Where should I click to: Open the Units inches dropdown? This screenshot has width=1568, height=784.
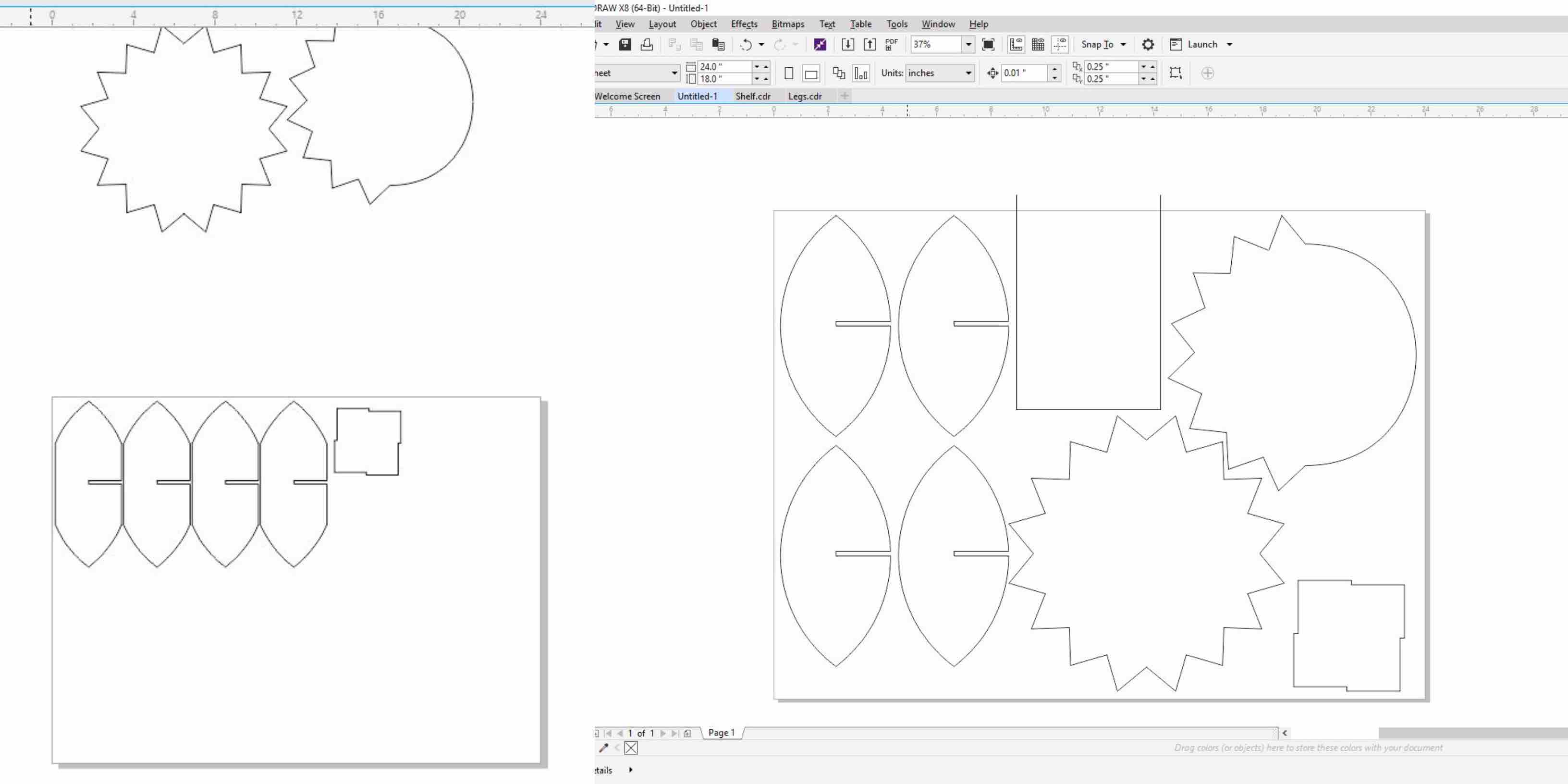coord(940,73)
